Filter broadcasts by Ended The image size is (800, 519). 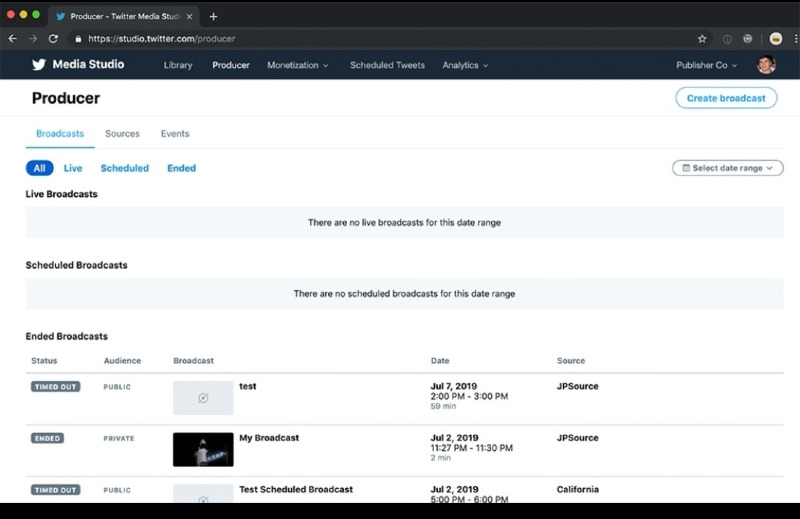(x=182, y=168)
